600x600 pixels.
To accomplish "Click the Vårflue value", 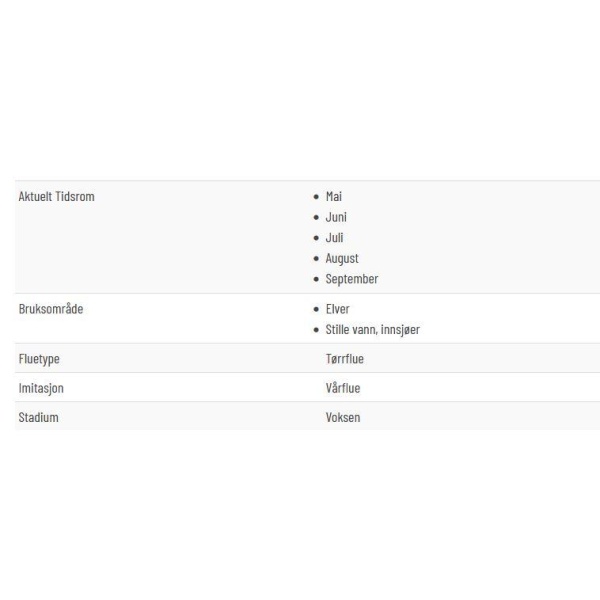I will [343, 388].
